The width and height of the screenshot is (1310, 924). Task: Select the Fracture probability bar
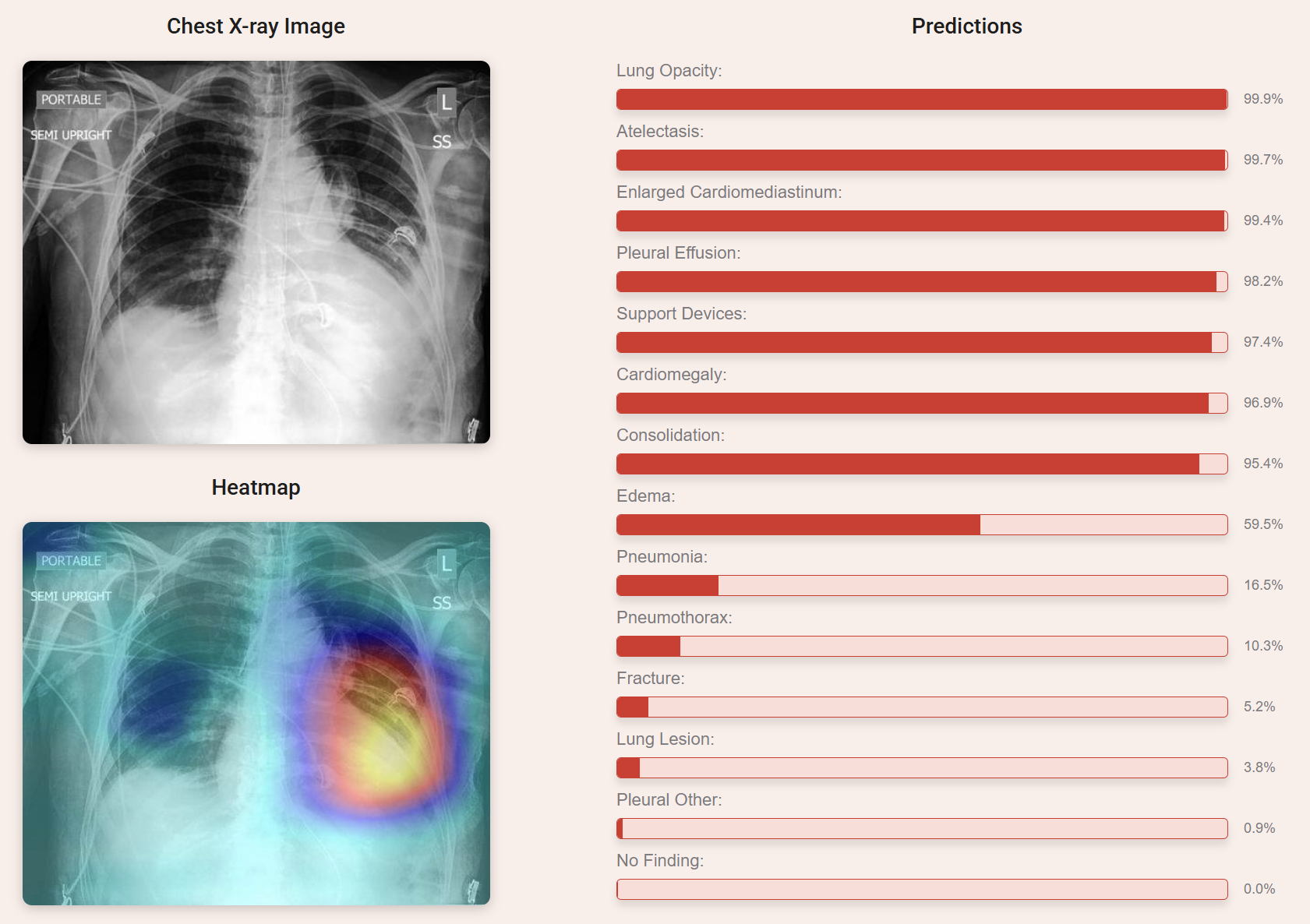[x=922, y=707]
